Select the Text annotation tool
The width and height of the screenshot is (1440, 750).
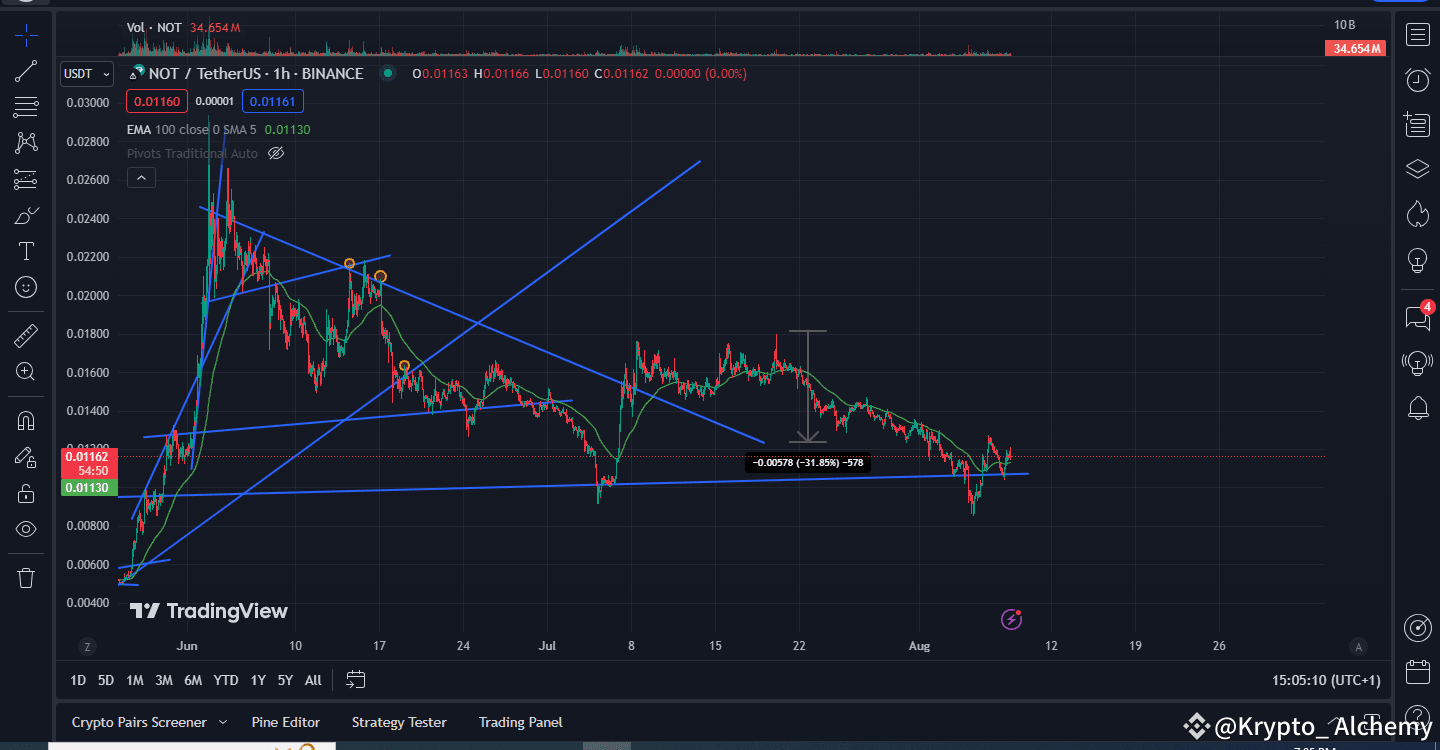click(x=26, y=251)
